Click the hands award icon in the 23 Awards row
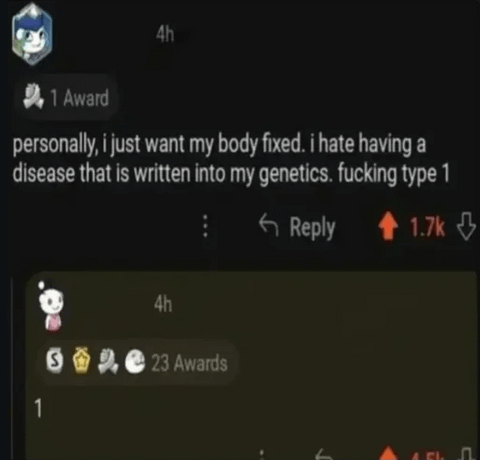The width and height of the screenshot is (480, 460). pos(108,361)
